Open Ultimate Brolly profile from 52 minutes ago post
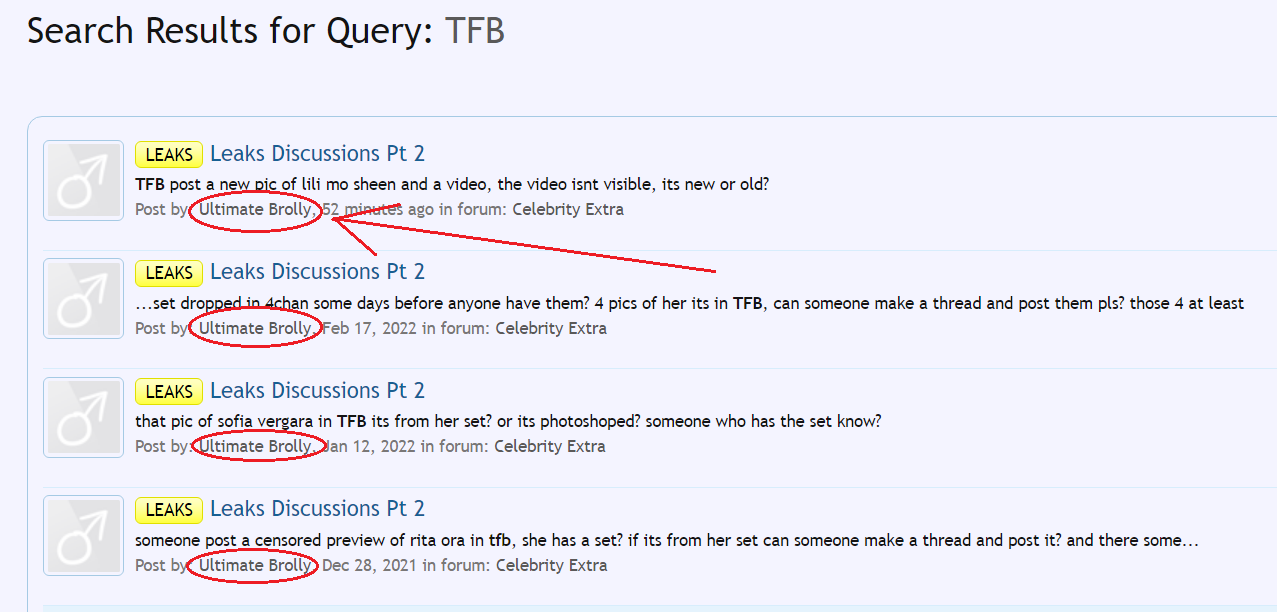Image resolution: width=1277 pixels, height=612 pixels. coord(255,210)
